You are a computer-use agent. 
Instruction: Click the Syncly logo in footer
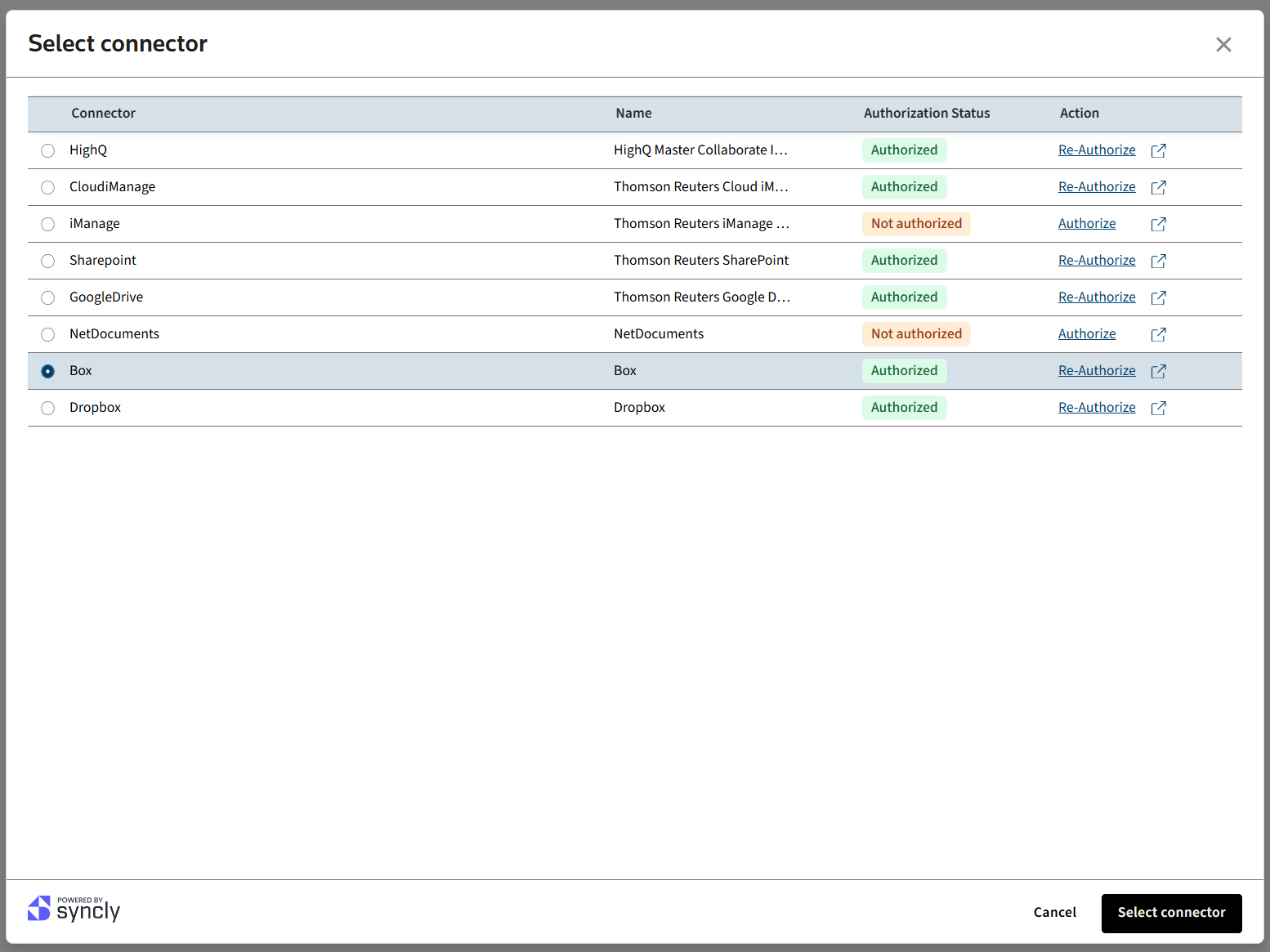click(x=74, y=909)
